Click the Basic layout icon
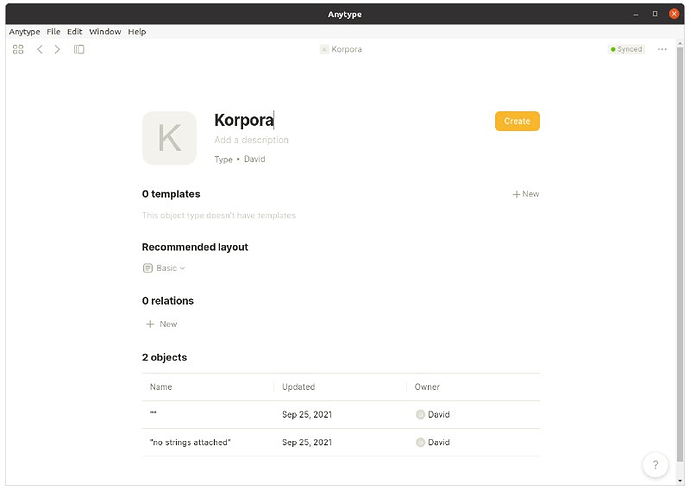The height and width of the screenshot is (491, 690). click(147, 268)
